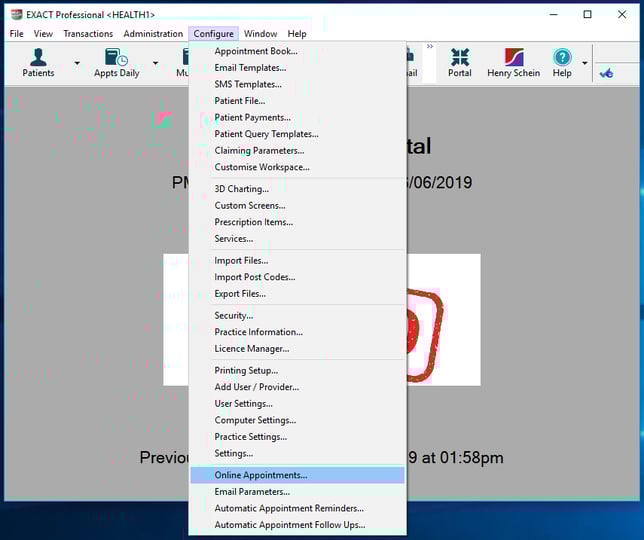The image size is (644, 540).
Task: Open the Patients toolbar icon
Action: 38,63
